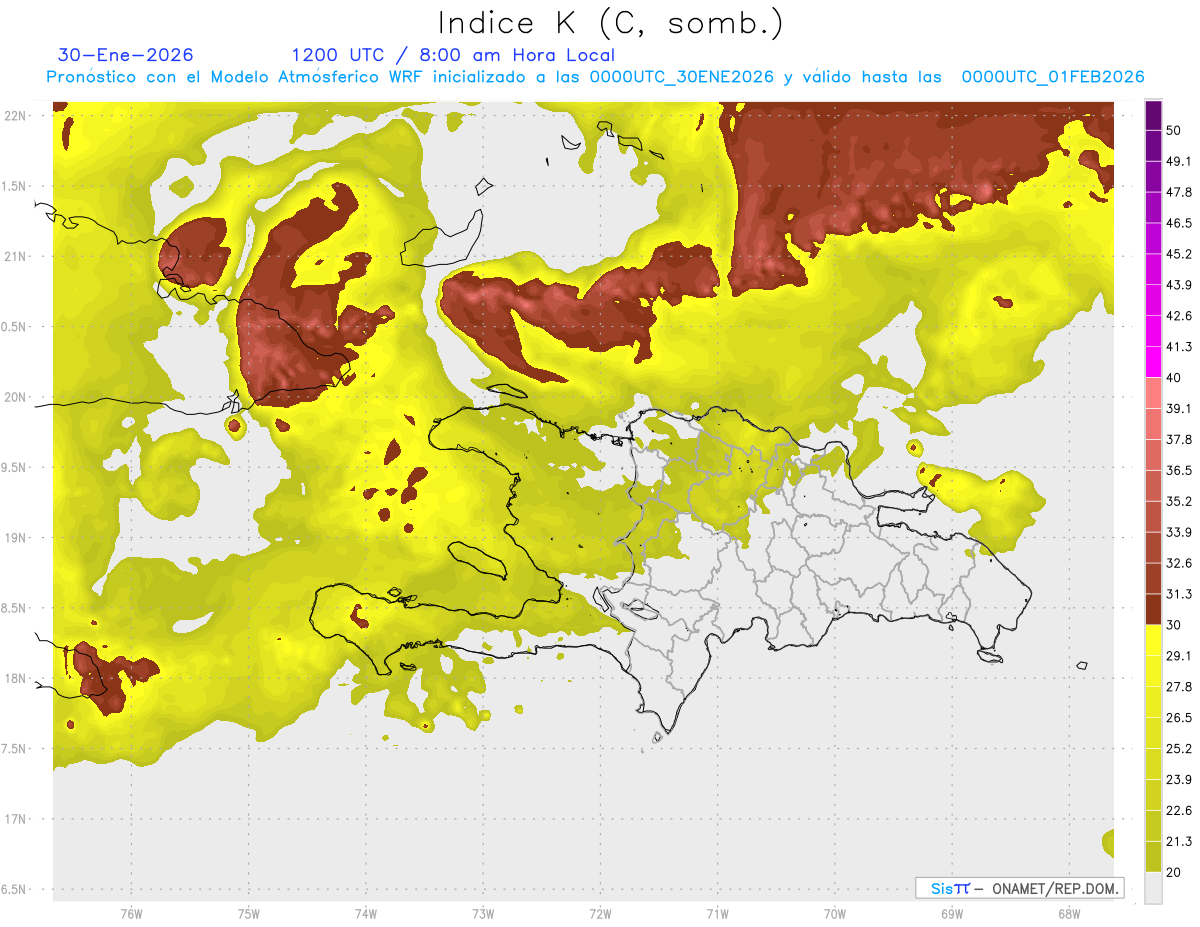Click the legend value "47.8"
1200x927 pixels.
coord(1179,192)
